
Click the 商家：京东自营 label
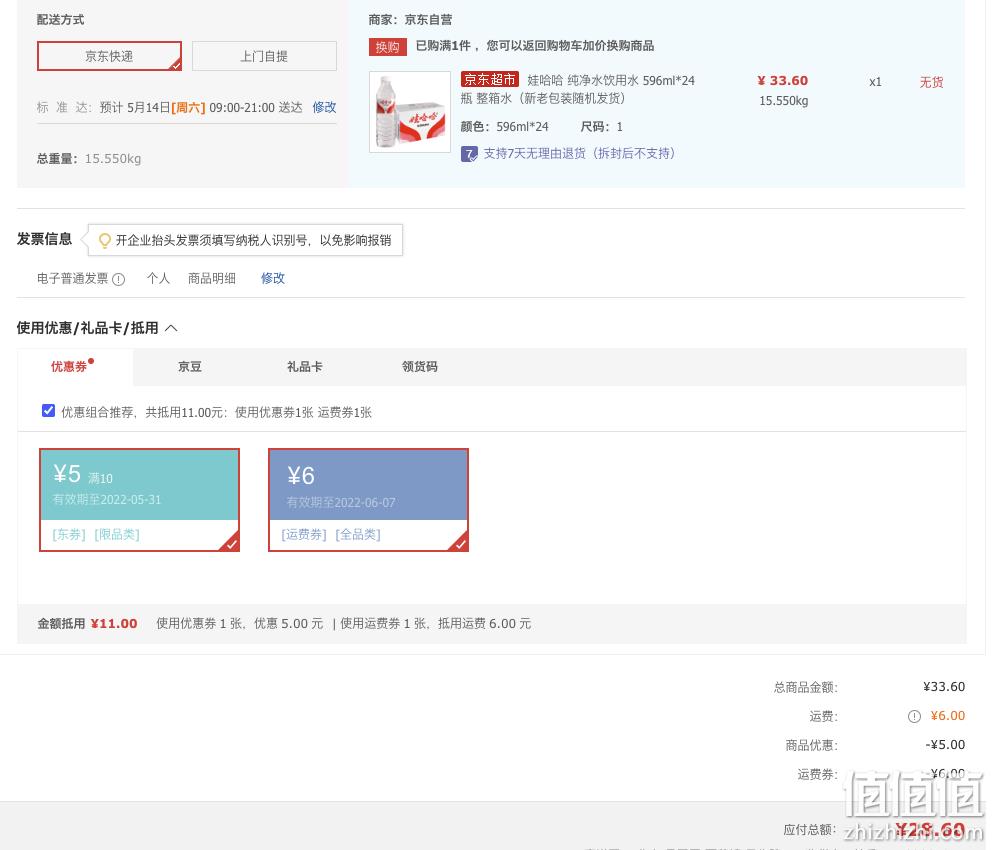click(410, 20)
